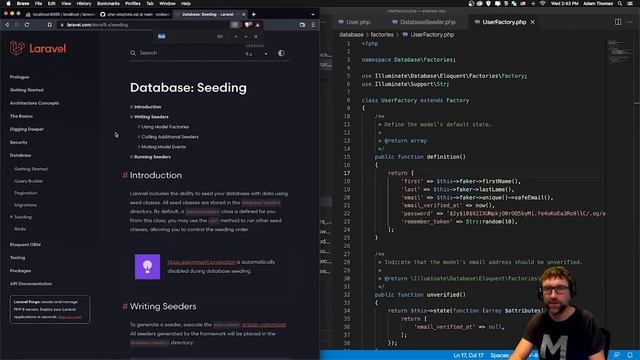Click the Writing Seeders heading anchor hash
Screen dimensions: 640x360
[125, 306]
